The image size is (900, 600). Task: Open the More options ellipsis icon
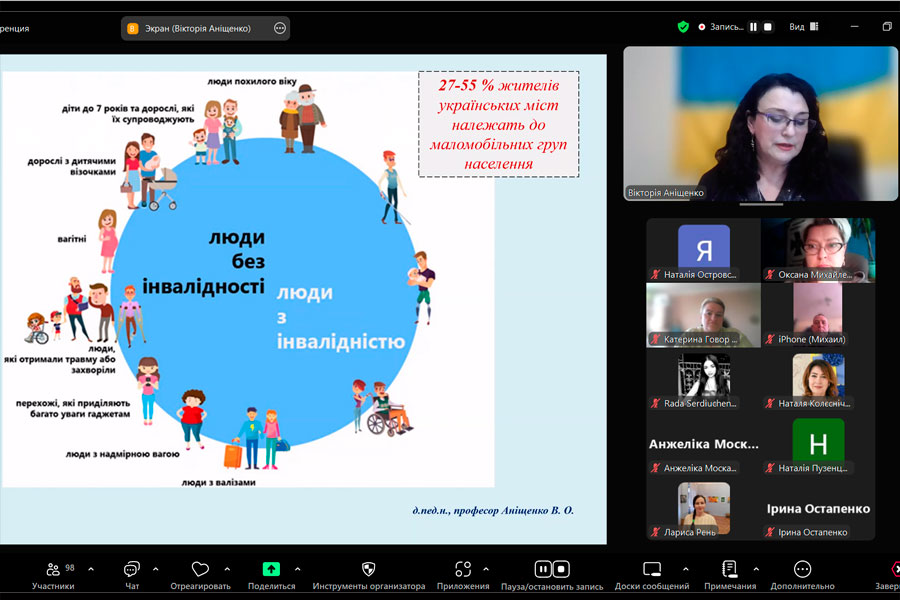click(x=802, y=569)
